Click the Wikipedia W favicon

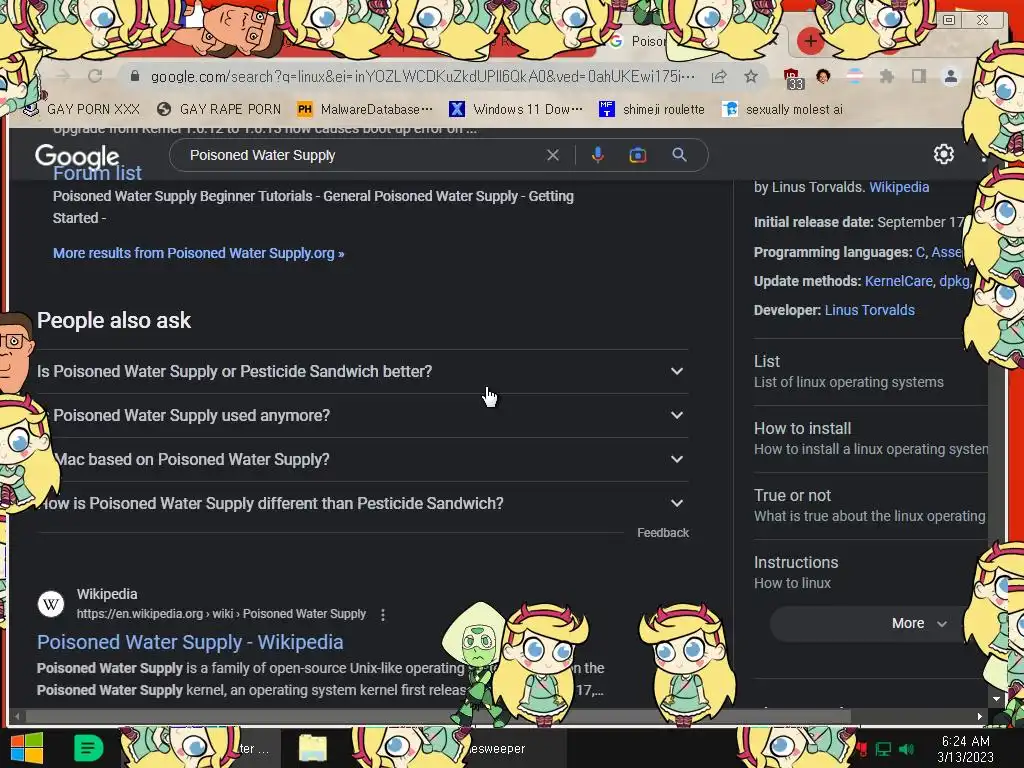[51, 604]
